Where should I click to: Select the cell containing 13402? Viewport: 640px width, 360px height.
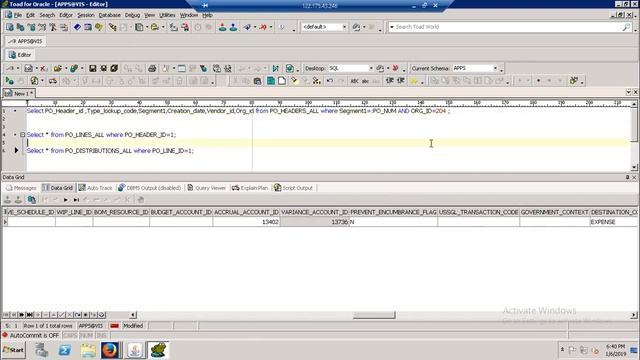[x=246, y=222]
